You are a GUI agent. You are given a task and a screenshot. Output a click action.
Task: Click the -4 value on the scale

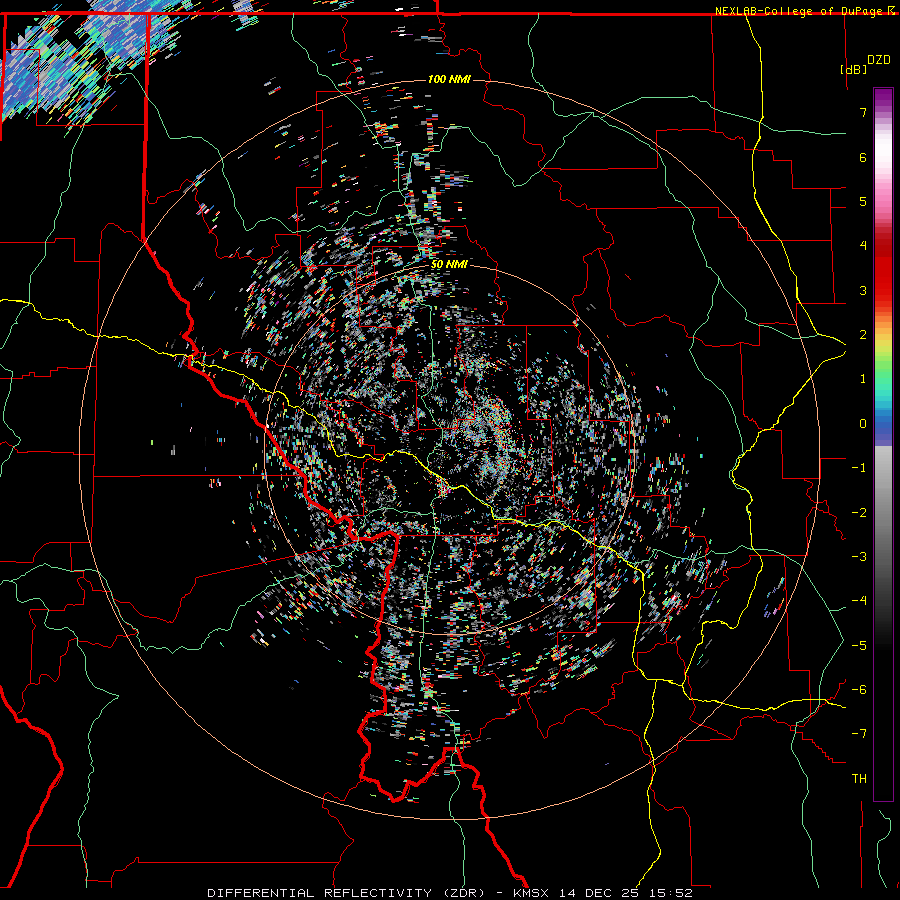tap(859, 601)
